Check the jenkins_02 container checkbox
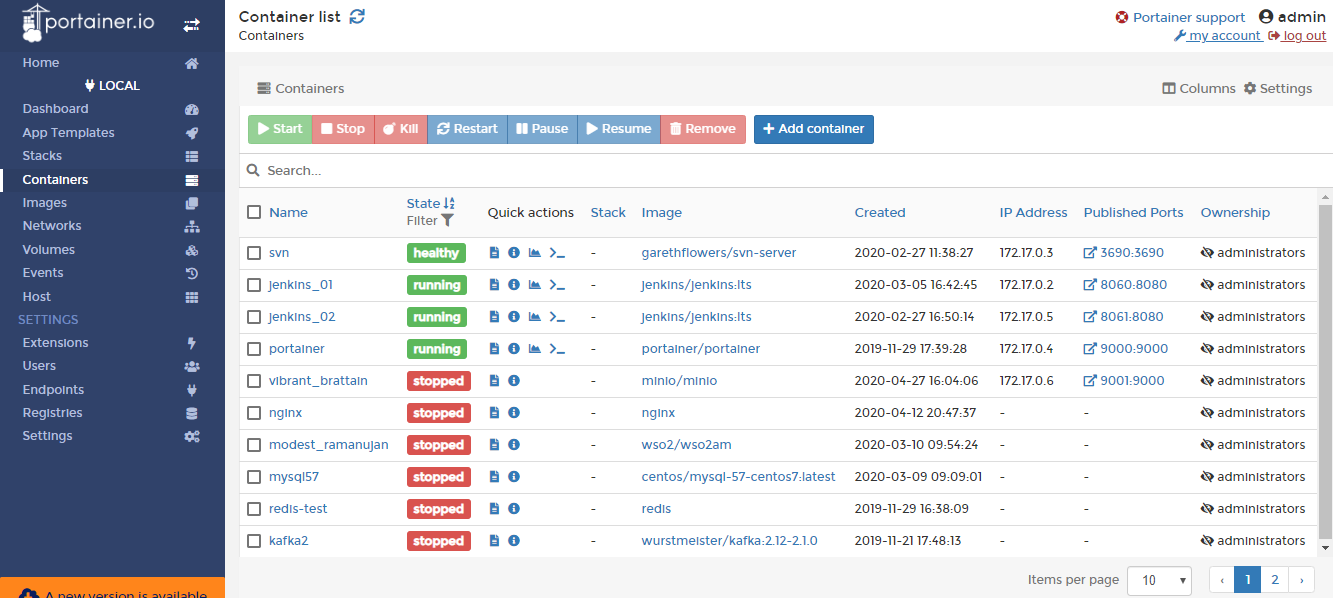Image resolution: width=1333 pixels, height=598 pixels. point(254,317)
